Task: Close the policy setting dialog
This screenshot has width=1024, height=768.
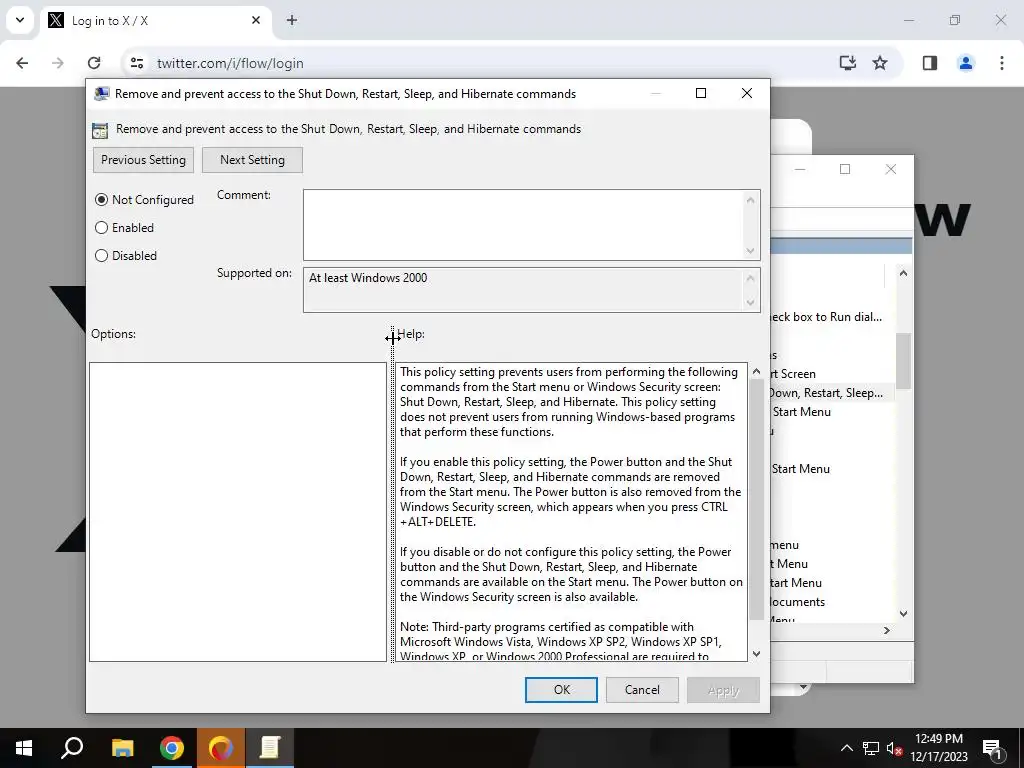Action: coord(747,93)
